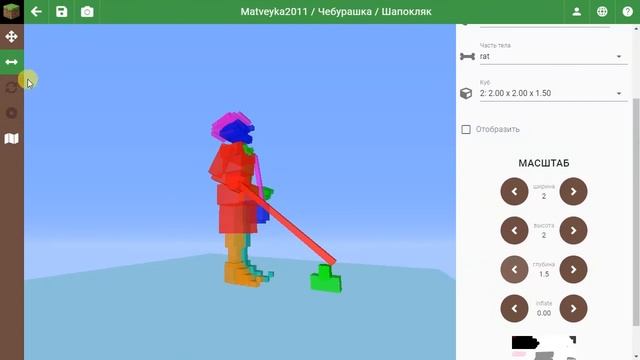Open the user account icon

point(576,12)
